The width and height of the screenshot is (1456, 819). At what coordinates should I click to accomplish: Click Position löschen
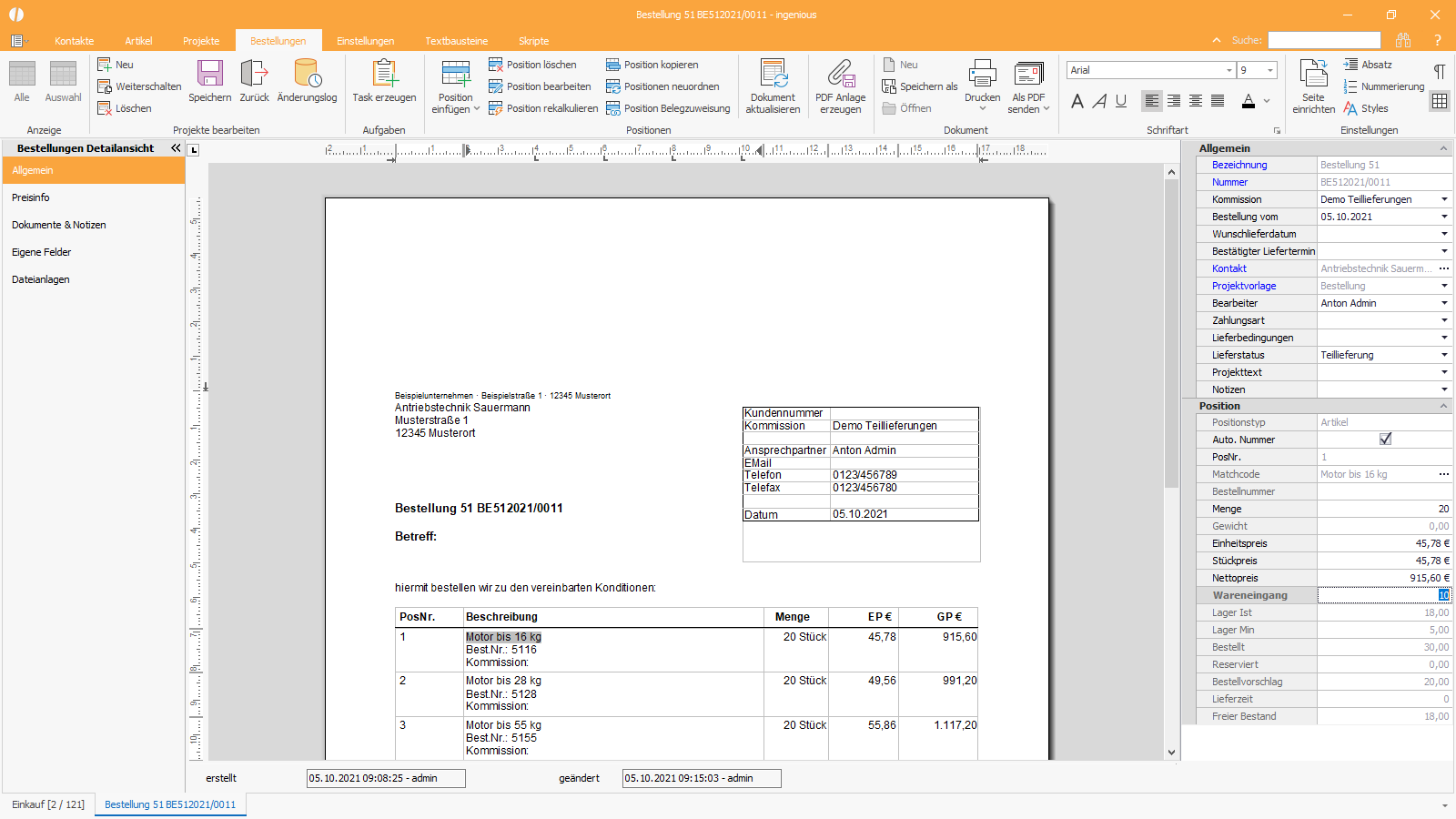pos(533,65)
